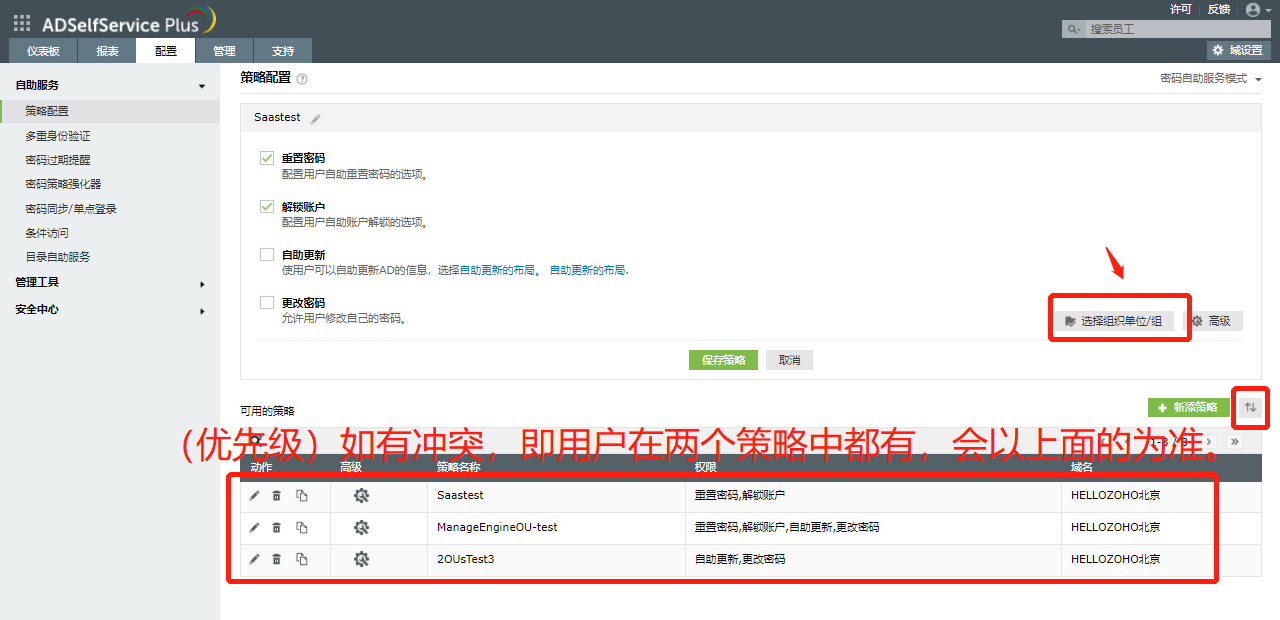Open the 密码自助服务模式 dropdown
The height and width of the screenshot is (620, 1280).
(x=1210, y=79)
